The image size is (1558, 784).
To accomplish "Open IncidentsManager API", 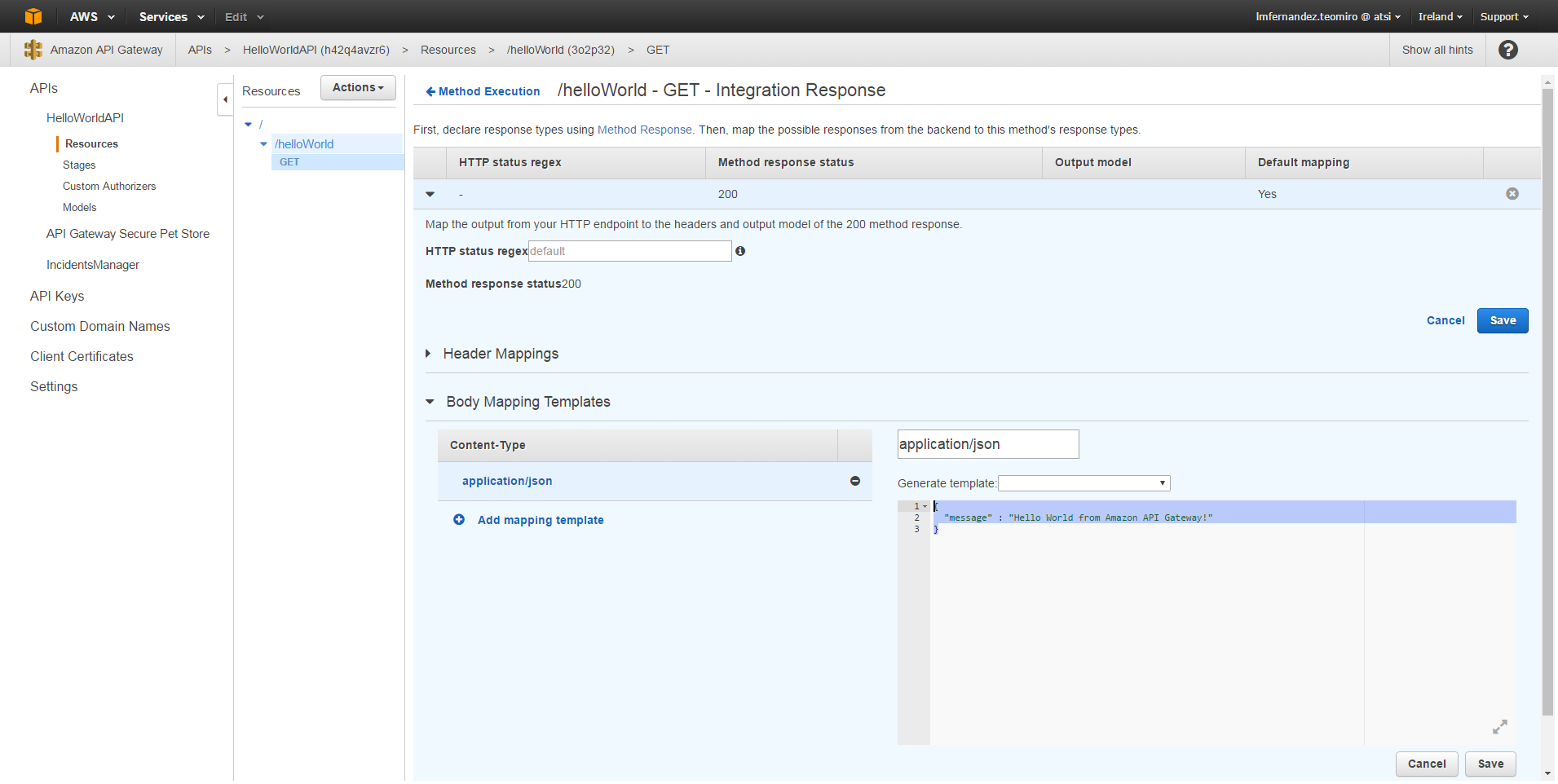I will click(x=93, y=265).
